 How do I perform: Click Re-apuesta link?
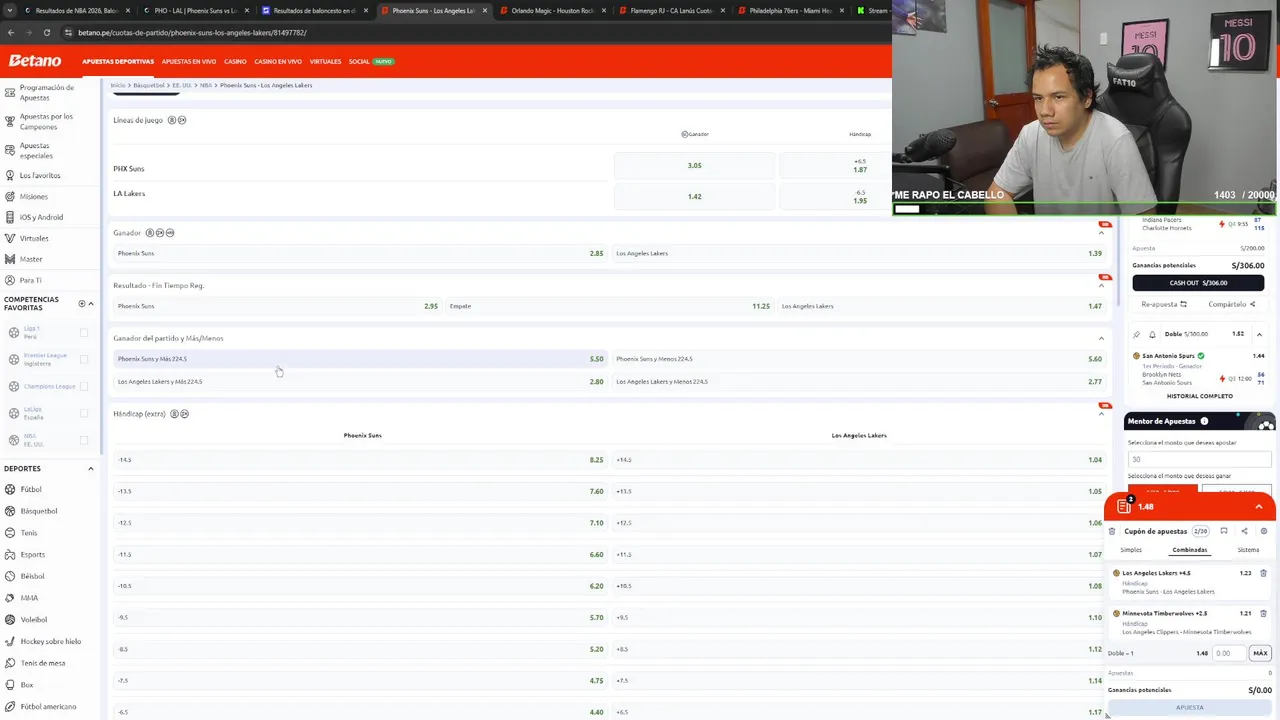1164,304
